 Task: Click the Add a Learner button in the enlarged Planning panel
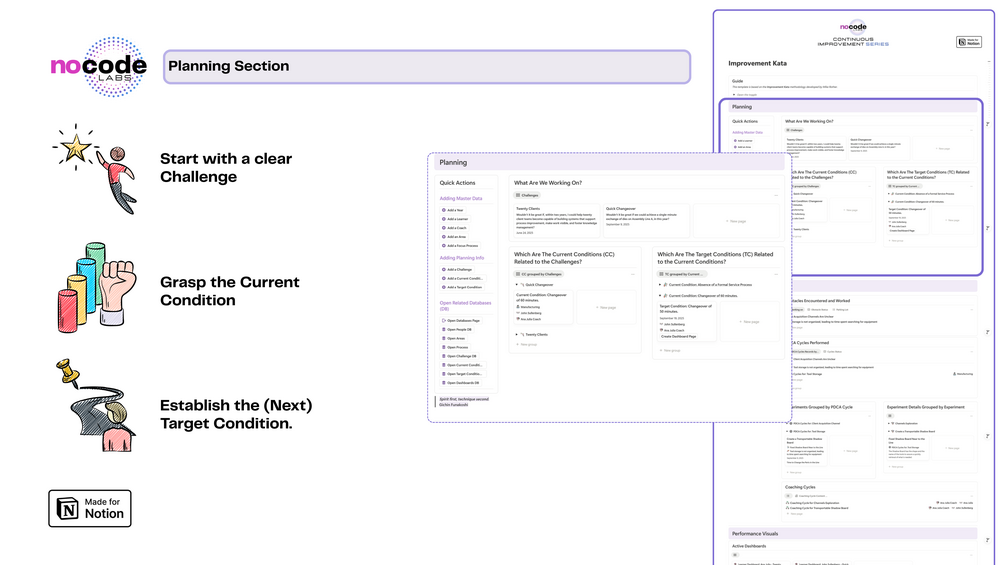coord(455,219)
